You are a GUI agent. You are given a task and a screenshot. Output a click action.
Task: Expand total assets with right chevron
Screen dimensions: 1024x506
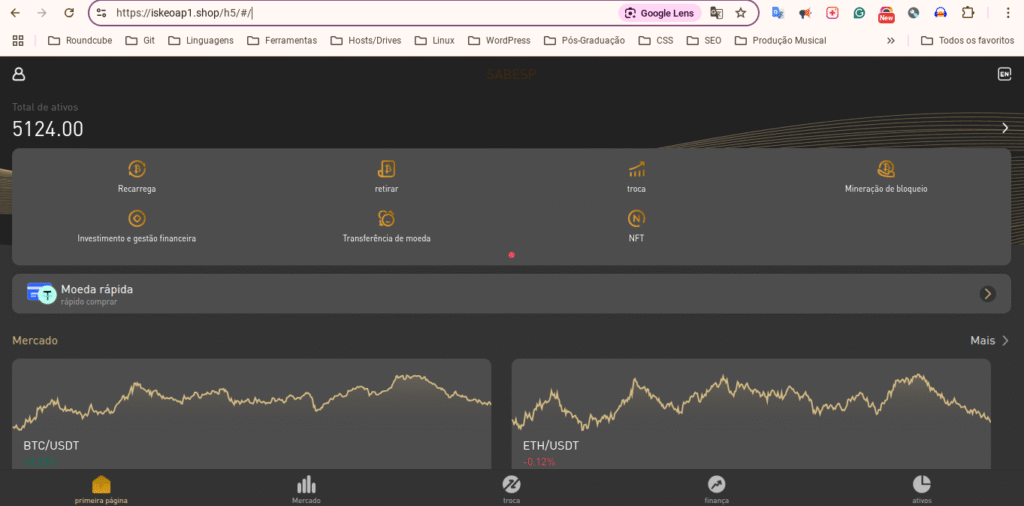pyautogui.click(x=1005, y=128)
